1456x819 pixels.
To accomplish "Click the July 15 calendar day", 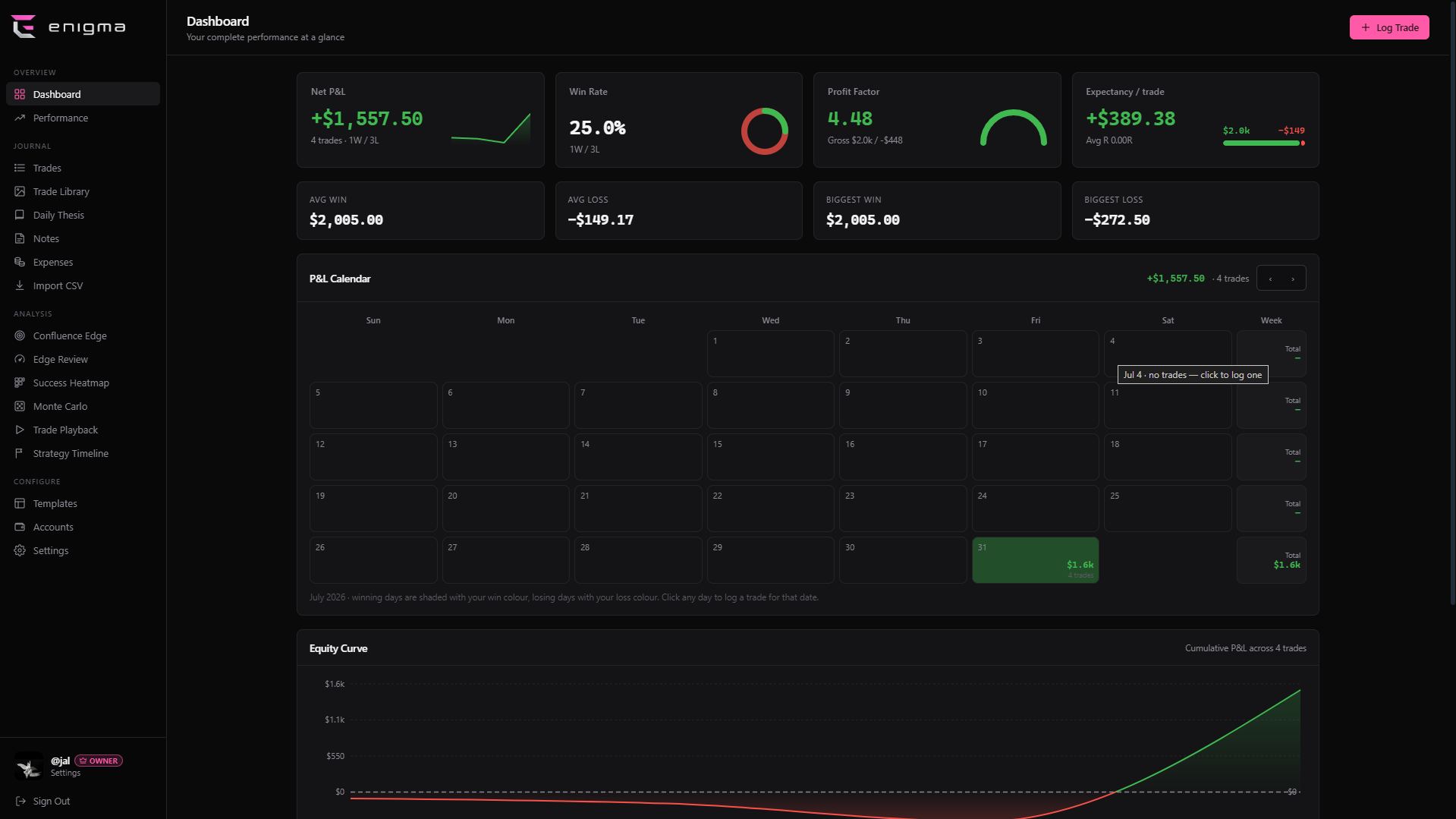I will [770, 457].
